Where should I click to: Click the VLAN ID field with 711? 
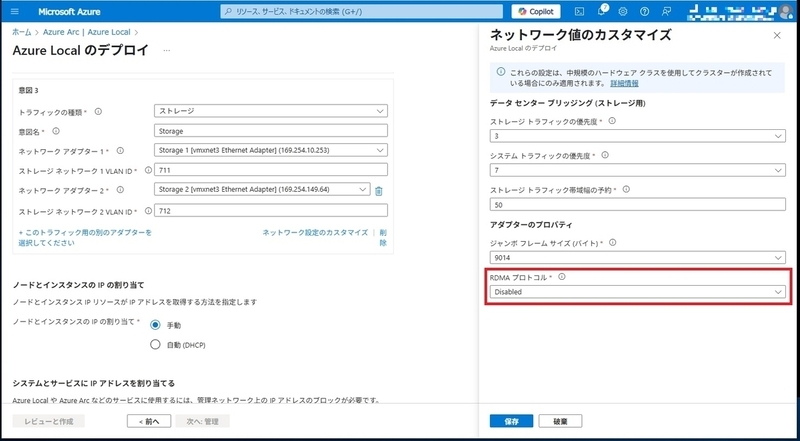pos(270,169)
